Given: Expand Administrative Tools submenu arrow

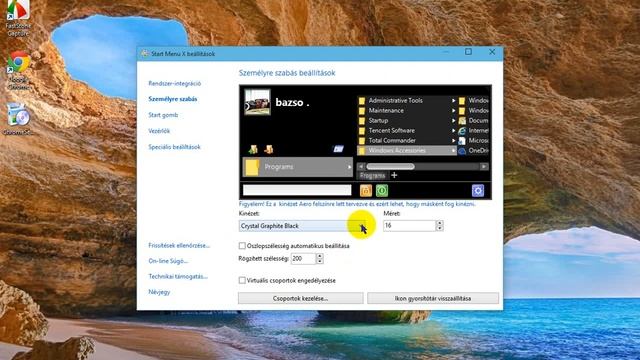Looking at the screenshot, I should pyautogui.click(x=453, y=100).
